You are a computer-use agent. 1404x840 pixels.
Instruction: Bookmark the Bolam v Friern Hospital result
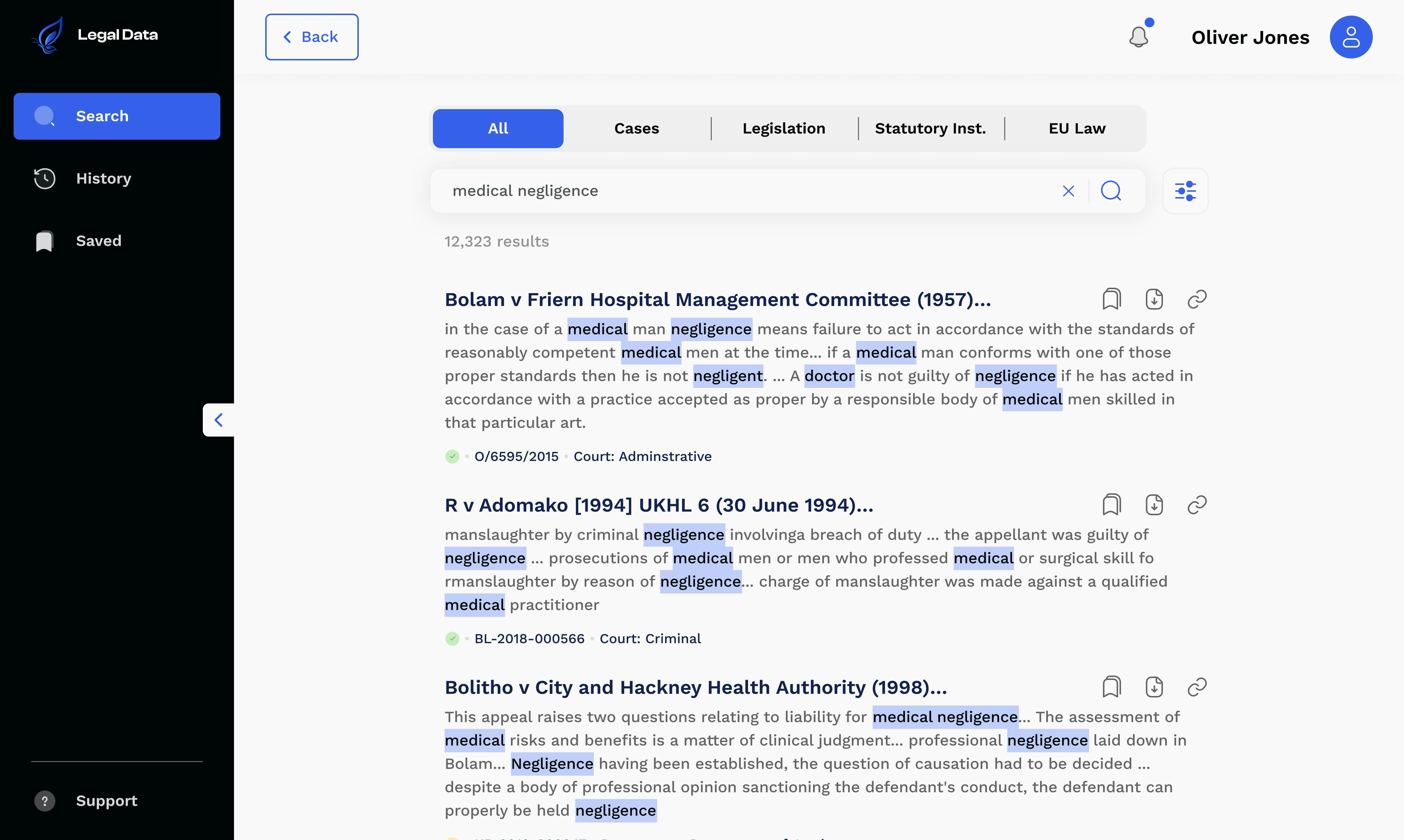(1111, 299)
